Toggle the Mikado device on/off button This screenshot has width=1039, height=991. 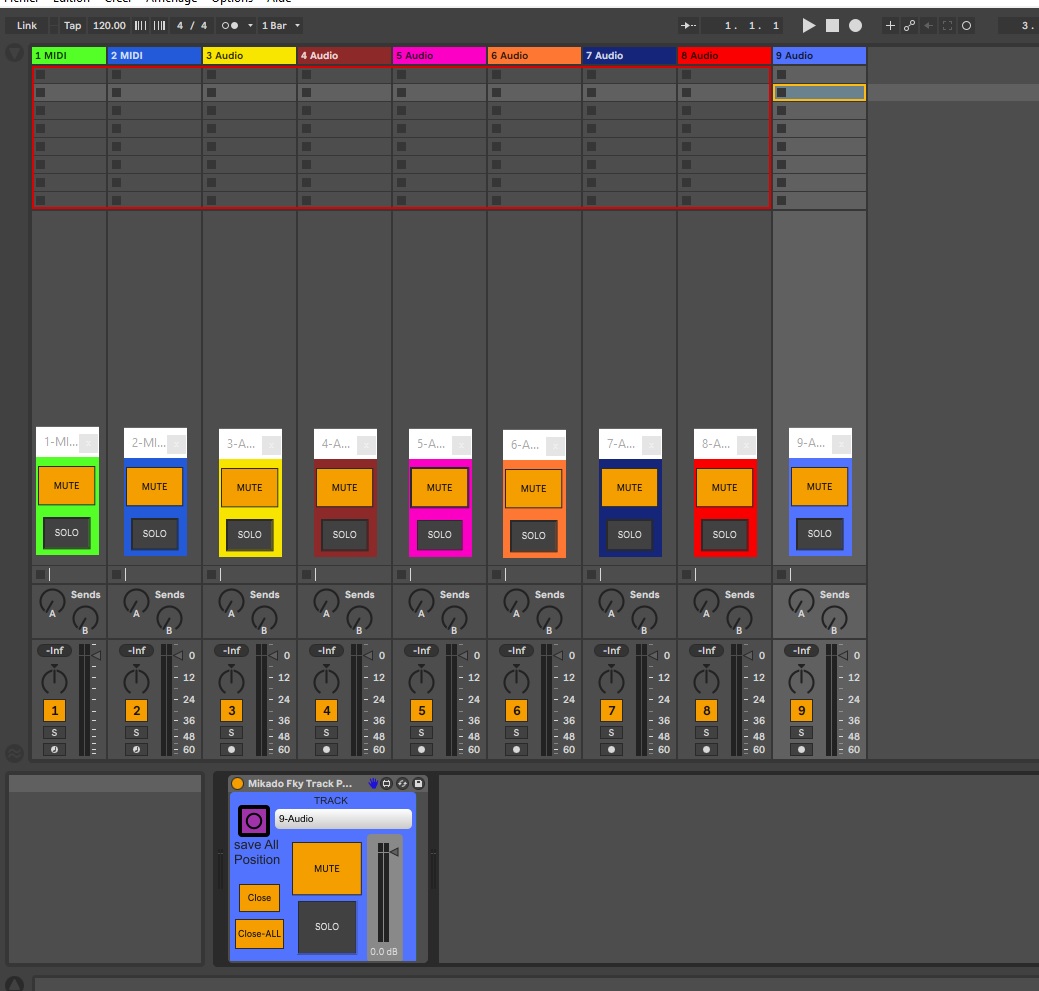pyautogui.click(x=238, y=783)
